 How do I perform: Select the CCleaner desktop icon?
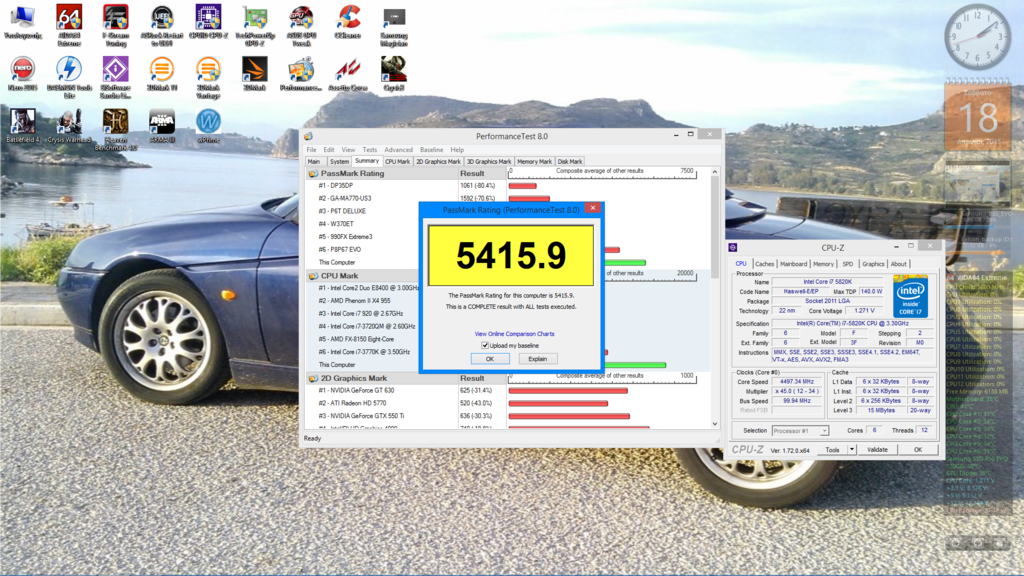(x=347, y=22)
